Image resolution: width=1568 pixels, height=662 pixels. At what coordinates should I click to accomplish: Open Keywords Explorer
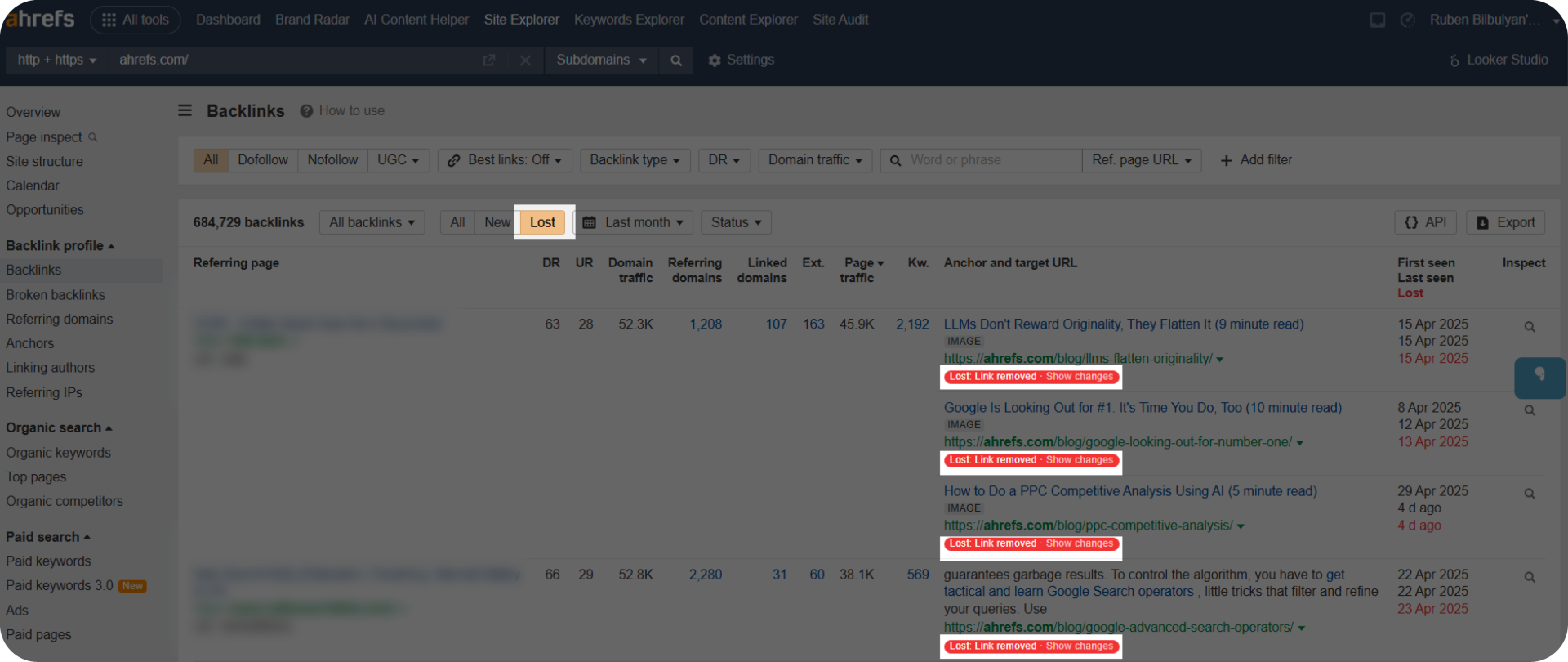tap(629, 20)
